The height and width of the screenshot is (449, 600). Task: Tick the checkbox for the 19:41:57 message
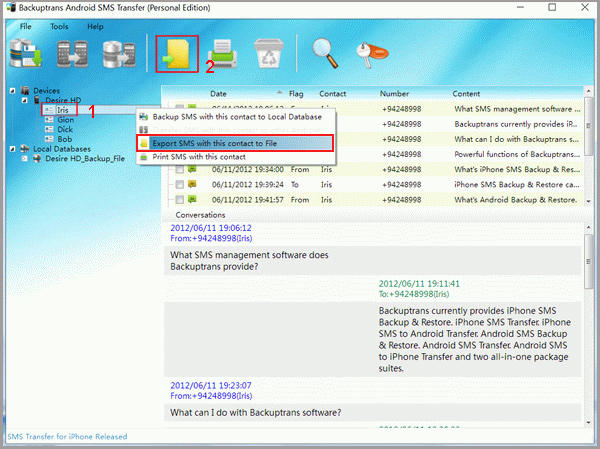(179, 199)
